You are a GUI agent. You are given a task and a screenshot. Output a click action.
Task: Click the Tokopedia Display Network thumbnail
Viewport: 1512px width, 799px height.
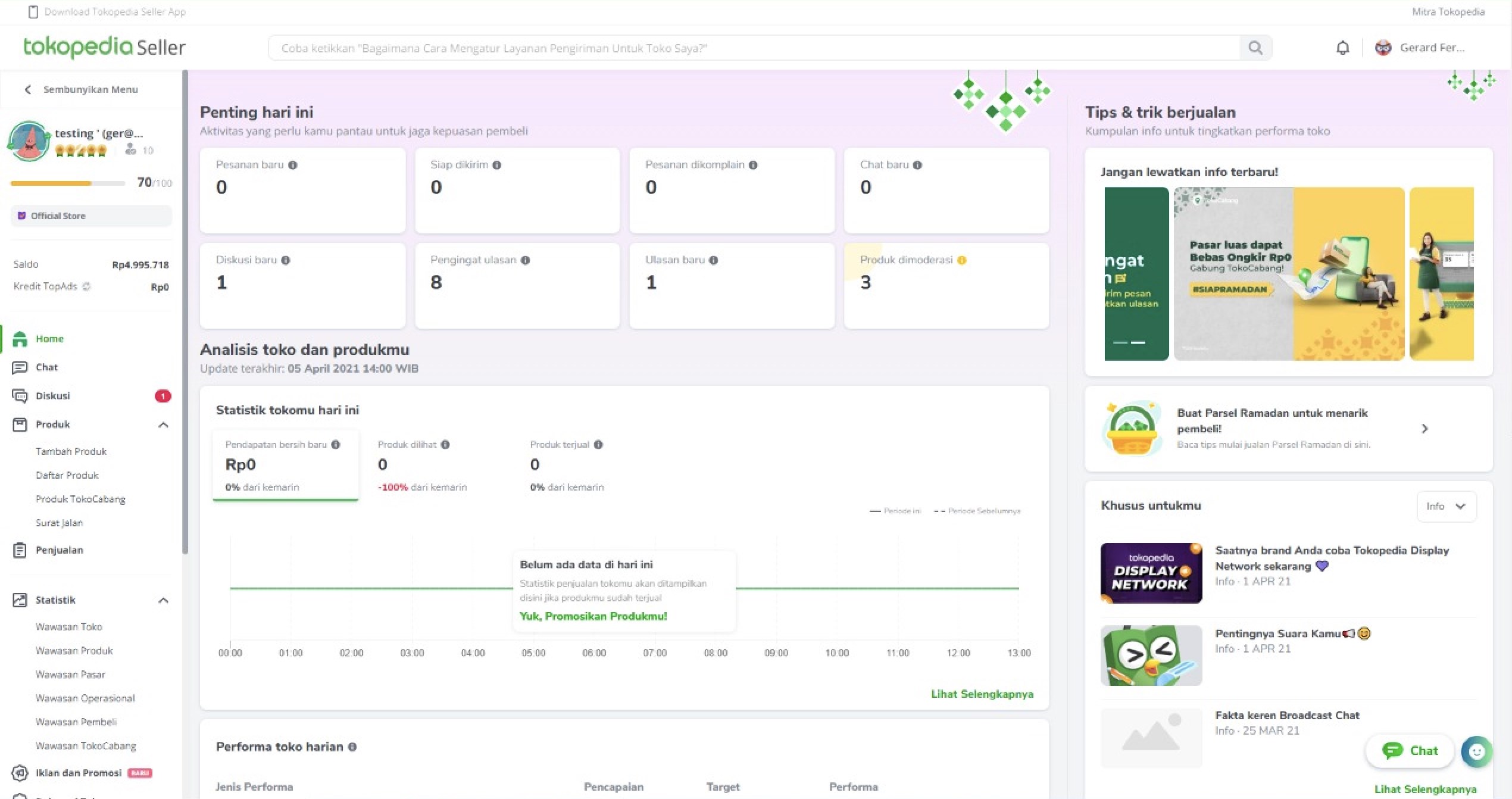point(1151,573)
